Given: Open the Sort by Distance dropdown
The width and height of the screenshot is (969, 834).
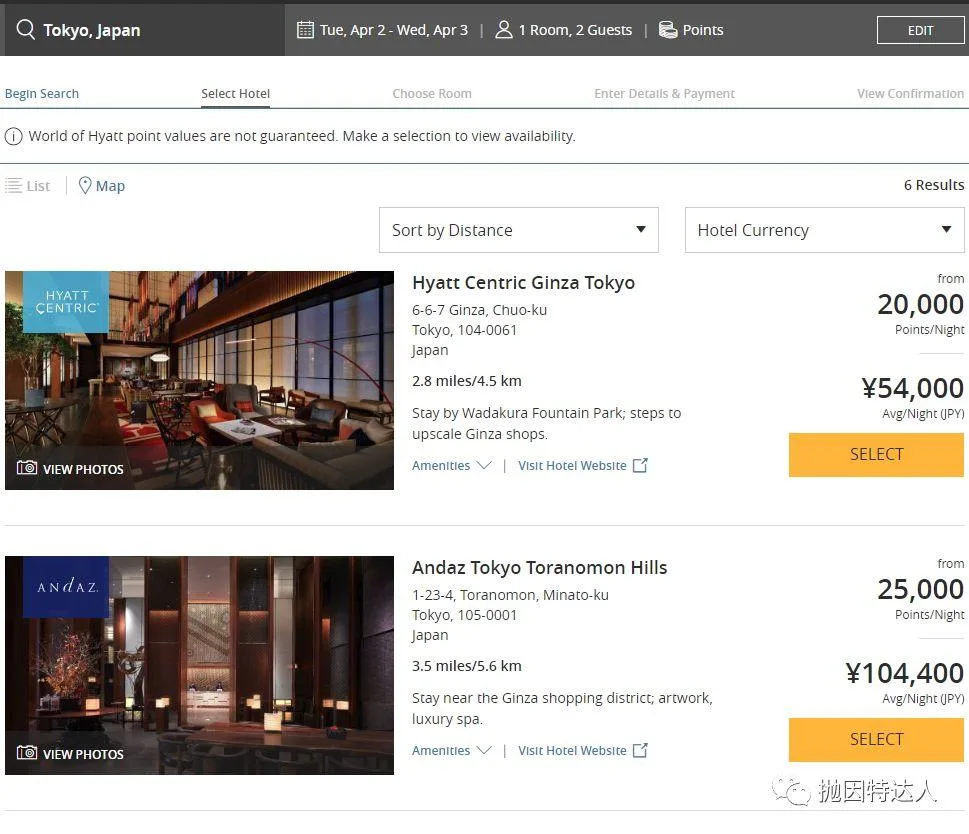Looking at the screenshot, I should 518,230.
